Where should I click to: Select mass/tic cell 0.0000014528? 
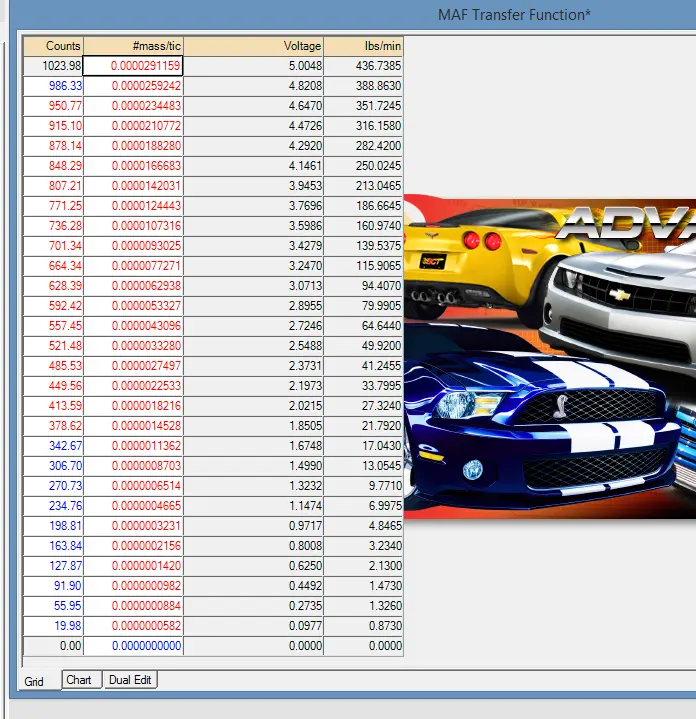pos(133,426)
